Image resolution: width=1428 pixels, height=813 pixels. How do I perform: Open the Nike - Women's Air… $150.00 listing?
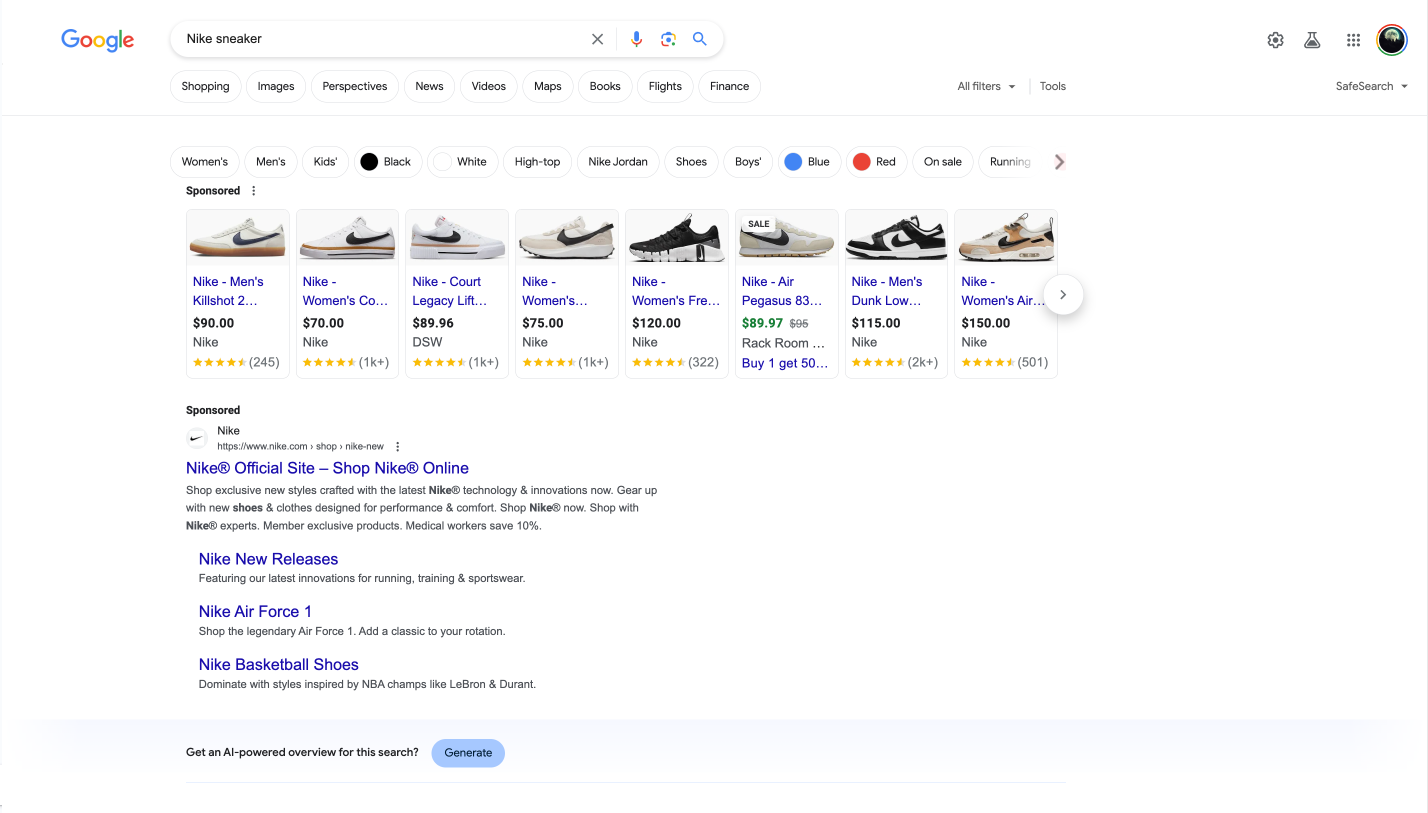tap(1006, 294)
